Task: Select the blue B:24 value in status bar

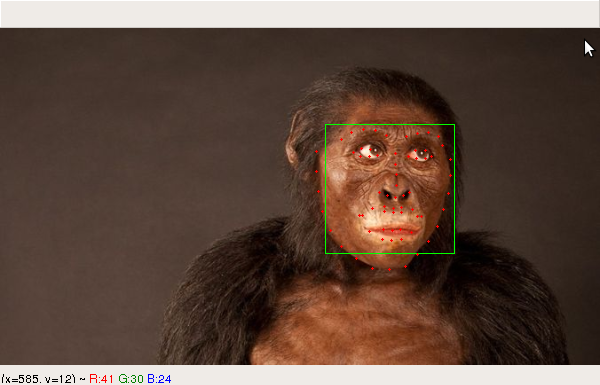Action: tap(159, 379)
